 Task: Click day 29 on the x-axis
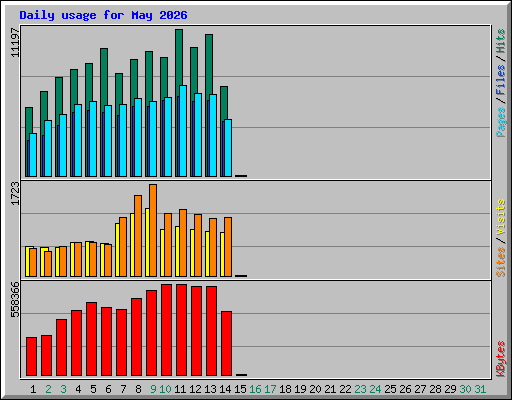pyautogui.click(x=450, y=389)
